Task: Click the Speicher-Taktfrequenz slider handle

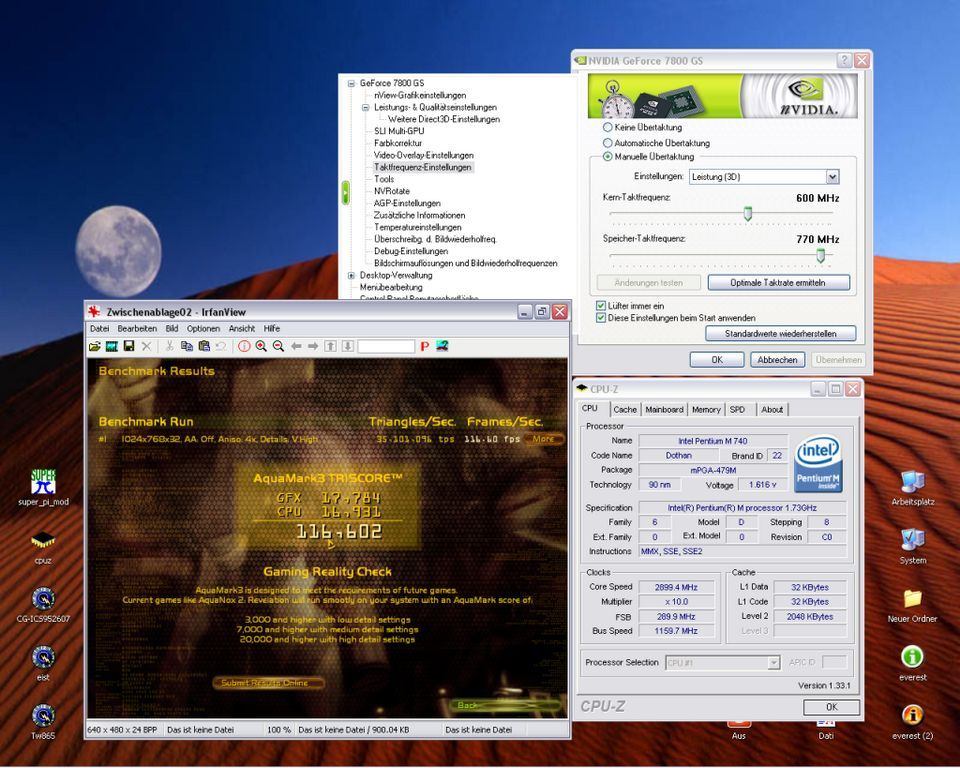Action: (x=820, y=255)
